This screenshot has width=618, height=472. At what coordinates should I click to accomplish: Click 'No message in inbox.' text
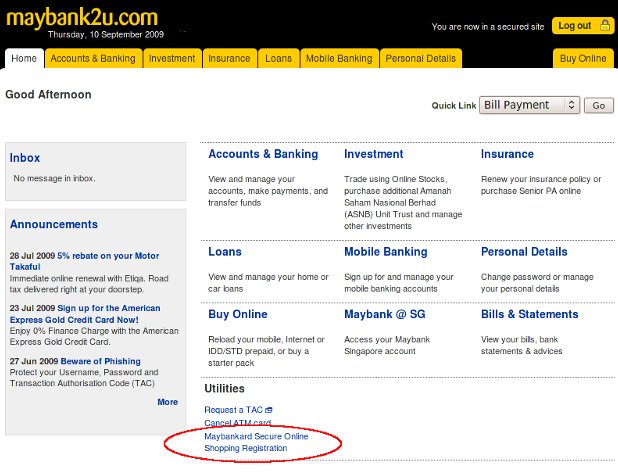[54, 178]
